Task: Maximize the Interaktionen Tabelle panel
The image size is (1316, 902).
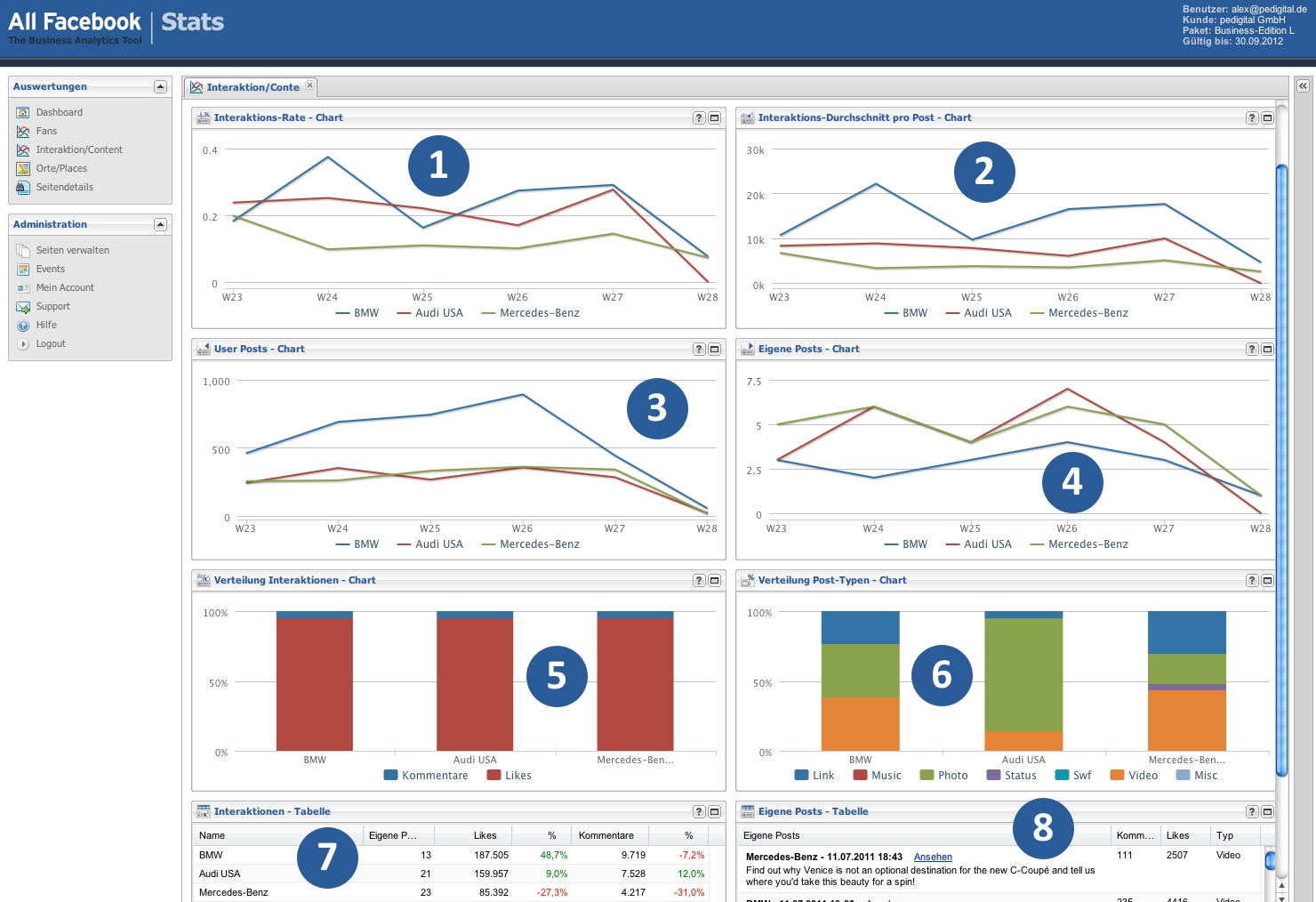Action: pos(714,811)
